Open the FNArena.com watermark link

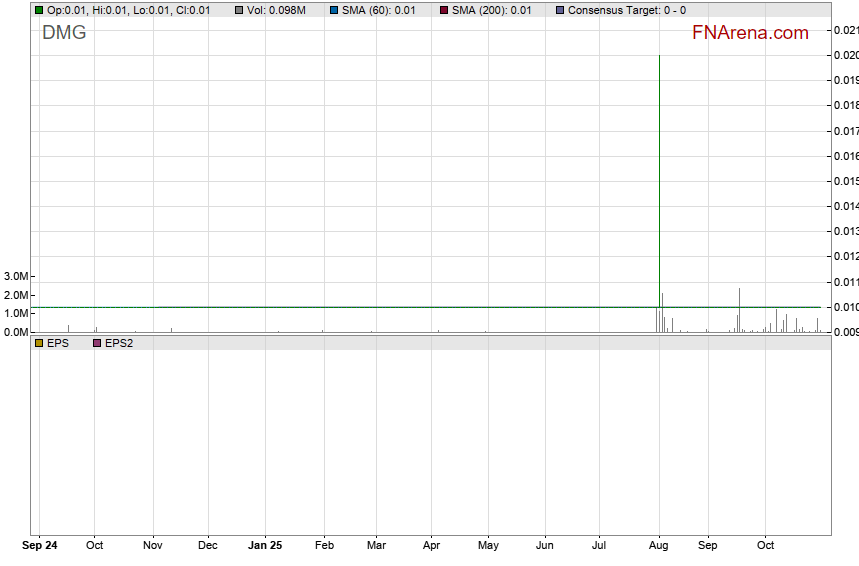pos(750,33)
